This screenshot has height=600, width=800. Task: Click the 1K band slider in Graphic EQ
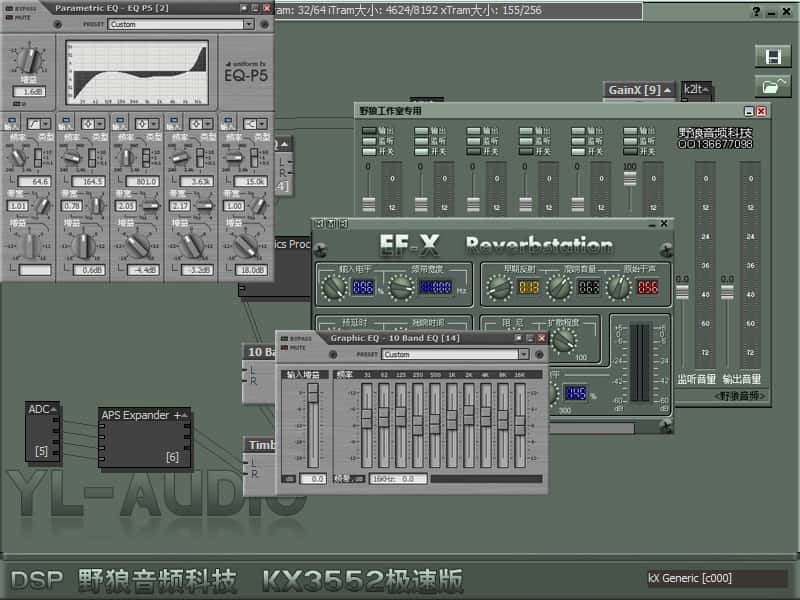click(452, 424)
